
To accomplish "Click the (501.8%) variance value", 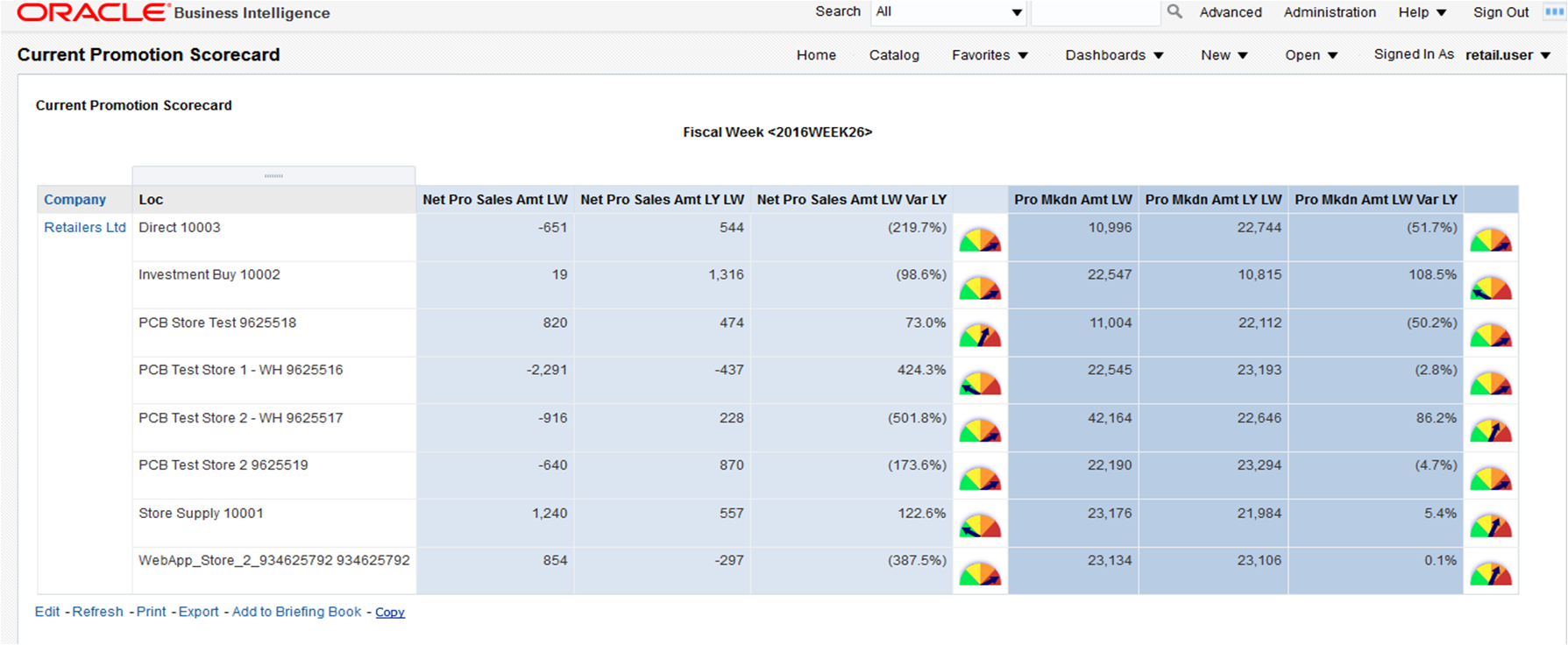I will (917, 418).
